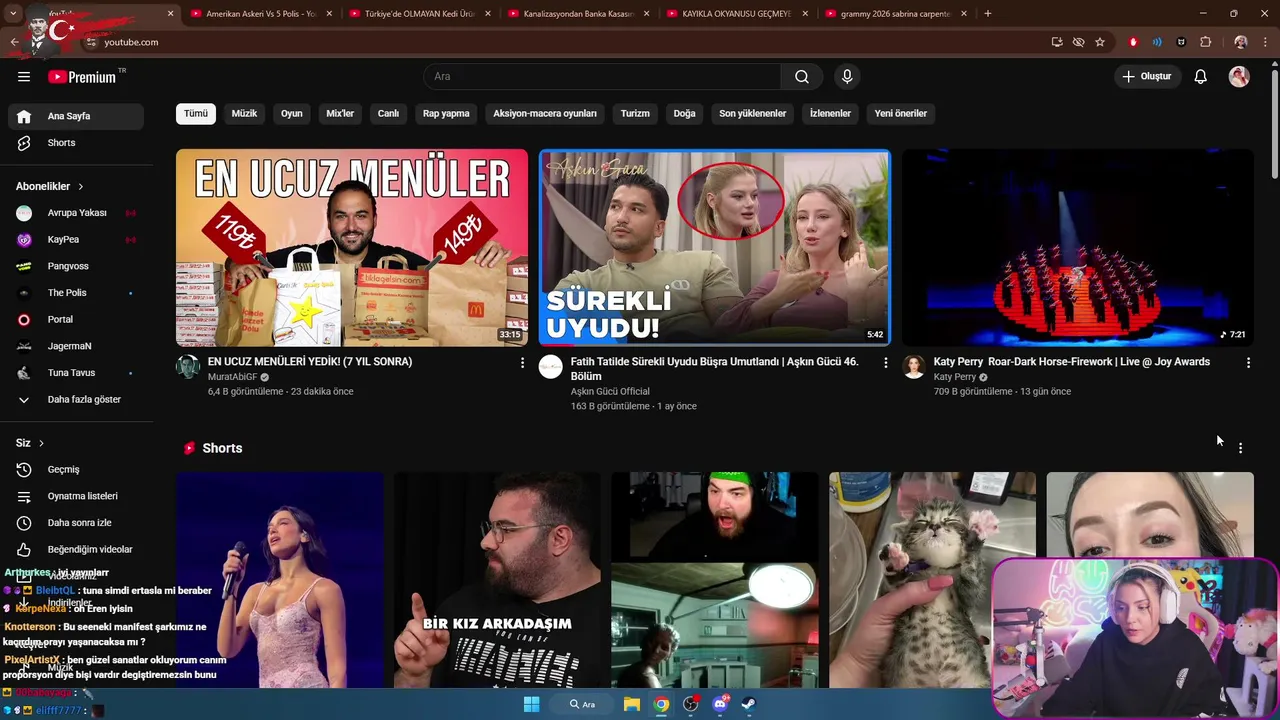
Task: Expand the Siz section header
Action: tap(30, 443)
